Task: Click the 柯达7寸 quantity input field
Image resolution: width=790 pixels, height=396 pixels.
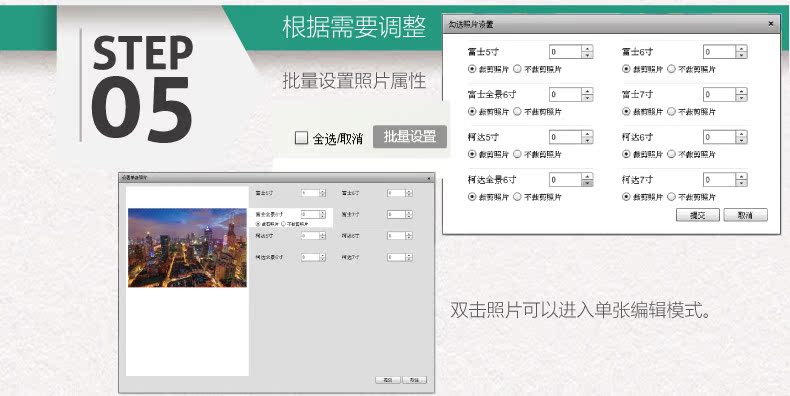Action: tap(719, 179)
